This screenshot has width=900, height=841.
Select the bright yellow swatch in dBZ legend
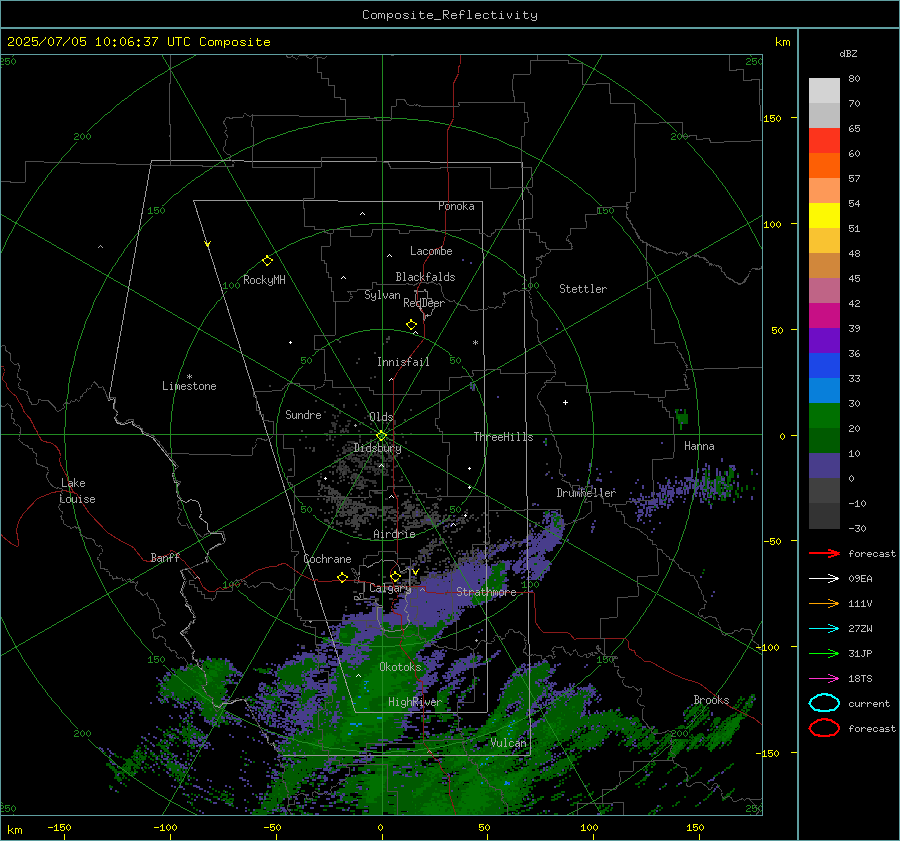824,215
